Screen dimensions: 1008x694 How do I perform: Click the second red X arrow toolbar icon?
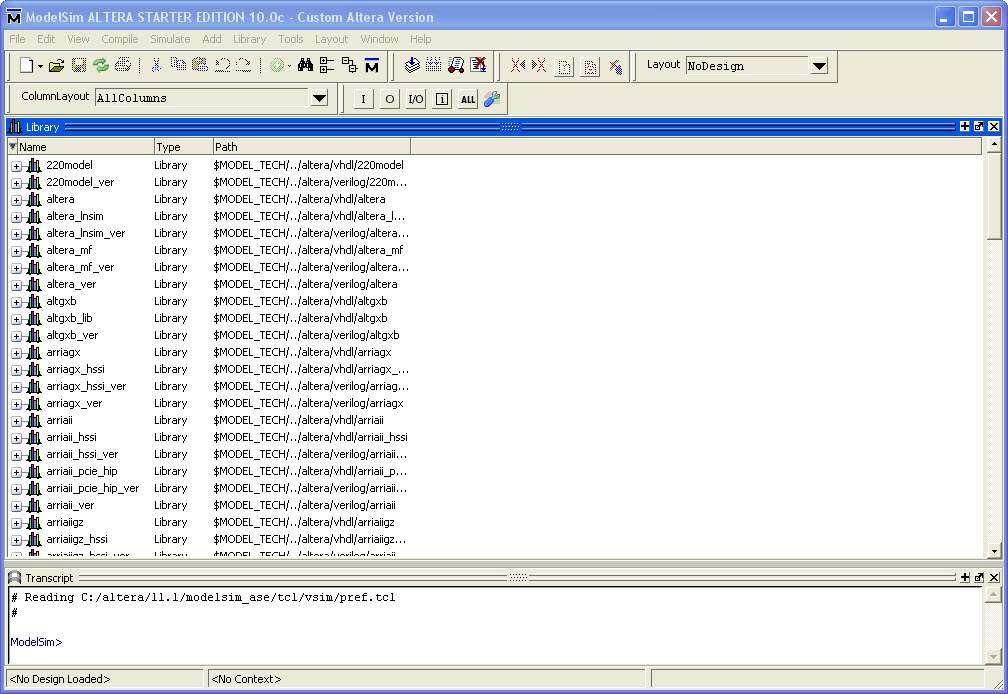pyautogui.click(x=539, y=65)
